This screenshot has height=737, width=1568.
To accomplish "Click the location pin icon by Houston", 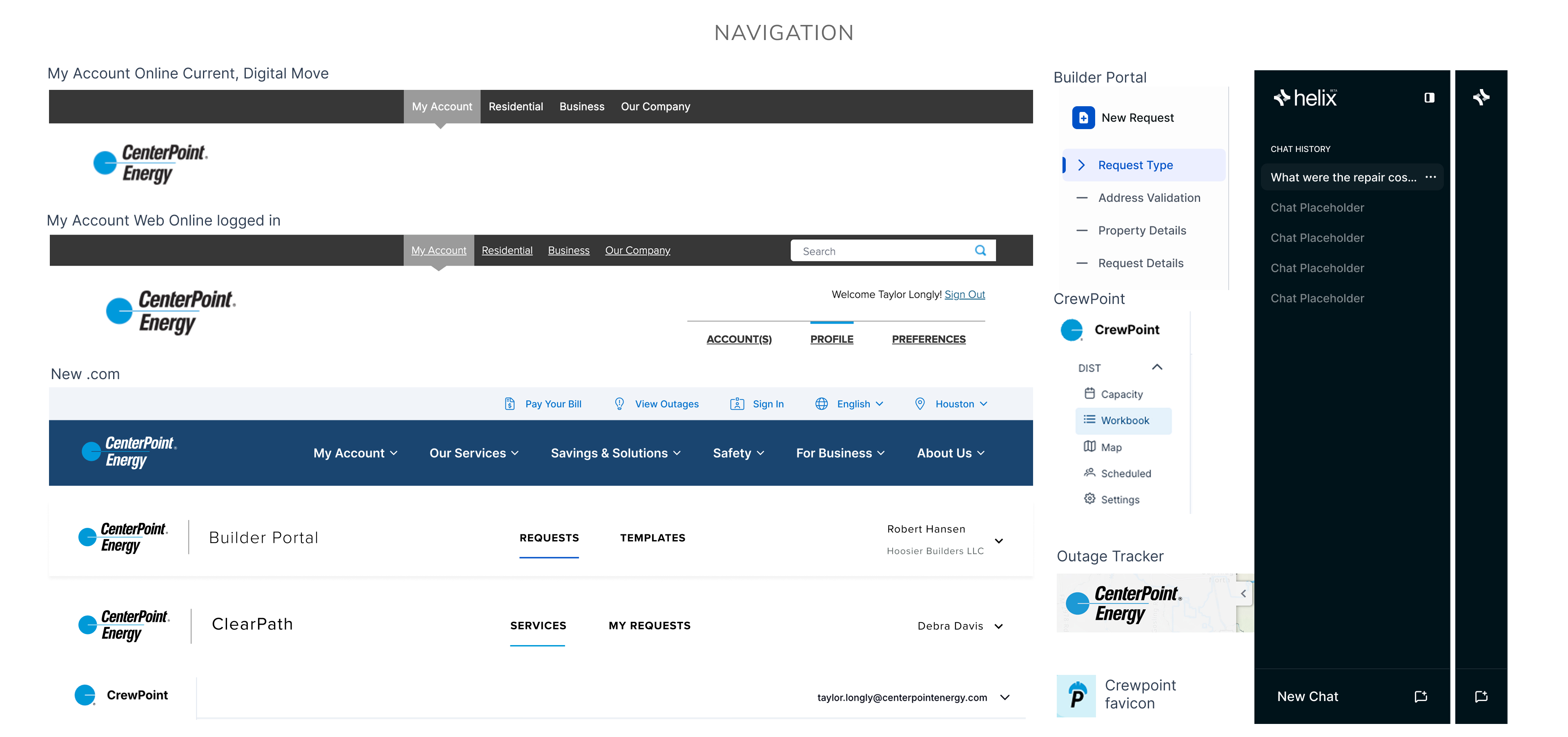I will tap(920, 404).
